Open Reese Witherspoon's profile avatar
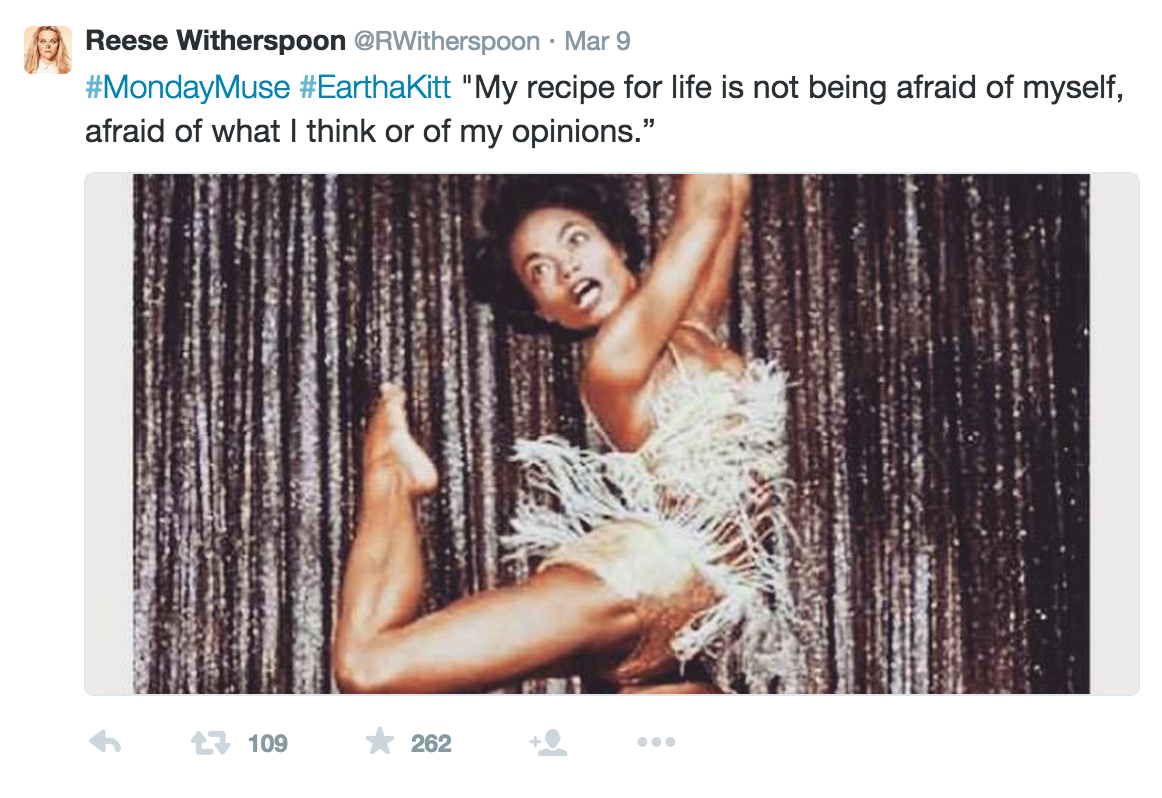This screenshot has width=1162, height=798. pos(48,50)
